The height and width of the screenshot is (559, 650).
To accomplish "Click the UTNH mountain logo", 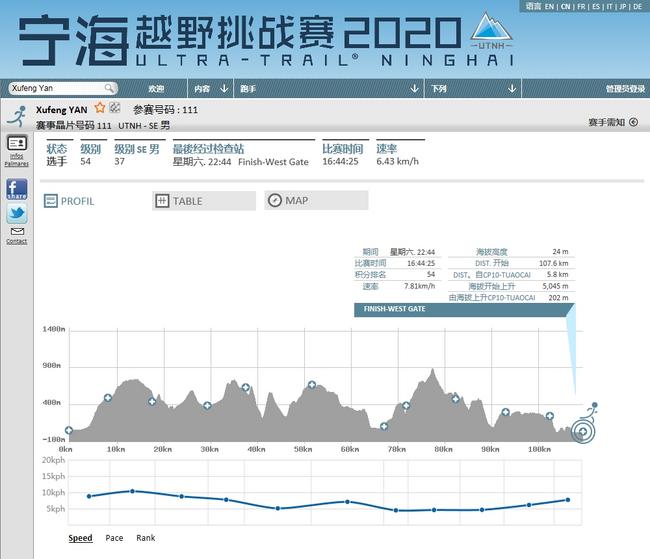I will click(x=492, y=31).
